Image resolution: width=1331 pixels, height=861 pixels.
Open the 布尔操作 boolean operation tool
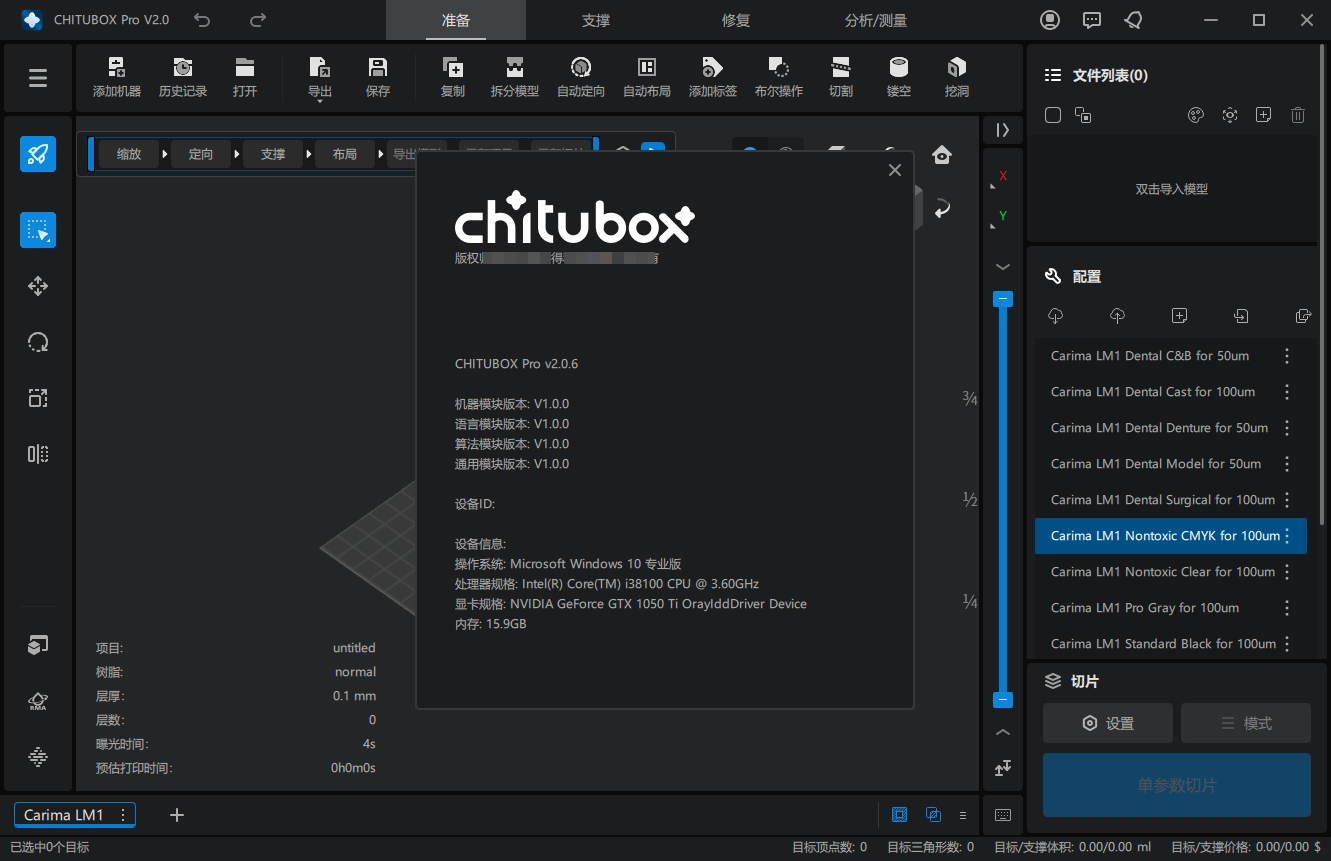point(779,77)
